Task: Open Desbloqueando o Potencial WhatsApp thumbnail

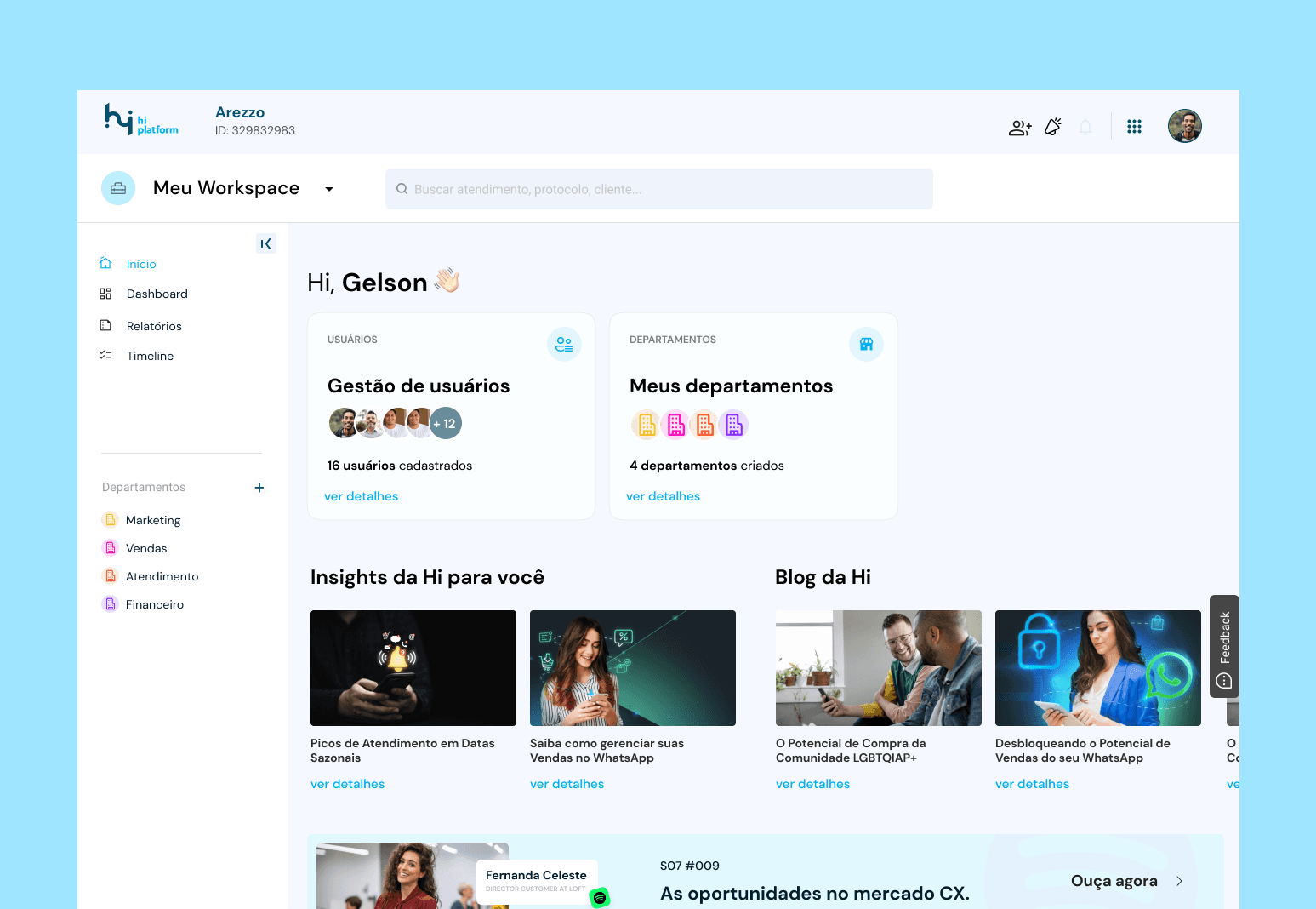Action: (x=1098, y=668)
